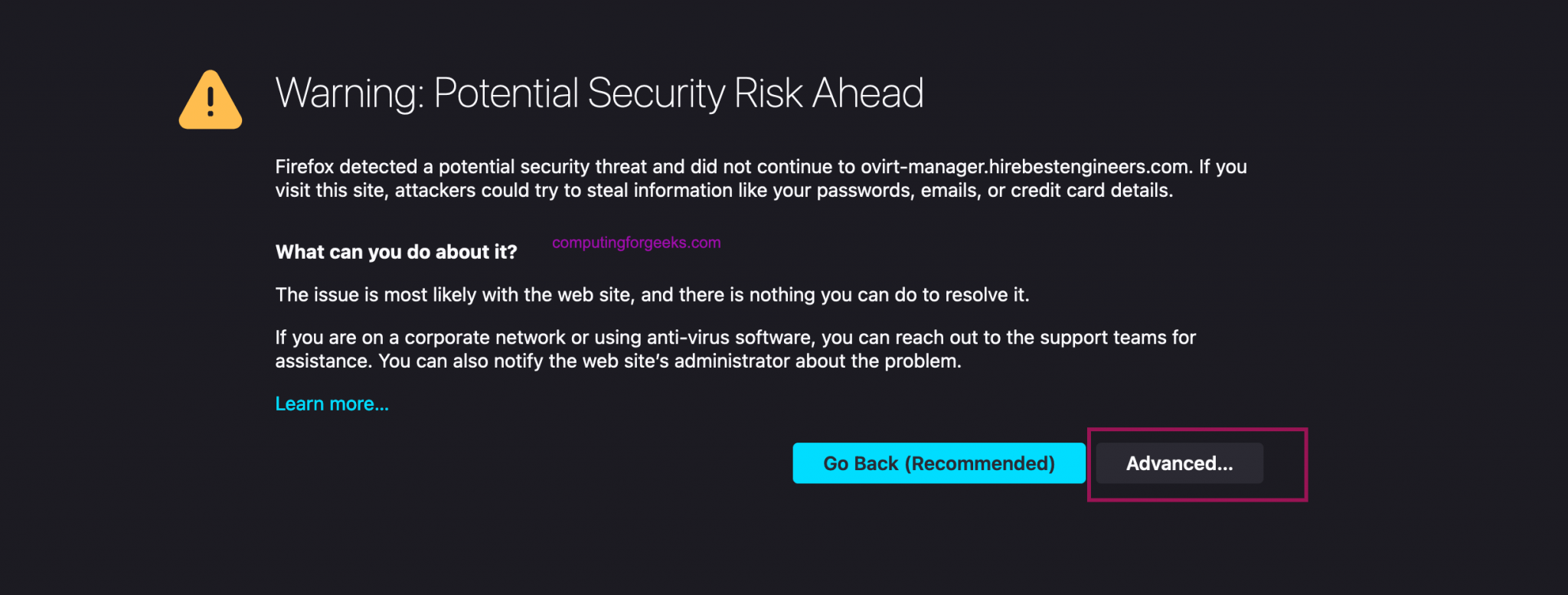Click the 'web site's administrator' phrase
Image resolution: width=1568 pixels, height=595 pixels.
tap(686, 361)
